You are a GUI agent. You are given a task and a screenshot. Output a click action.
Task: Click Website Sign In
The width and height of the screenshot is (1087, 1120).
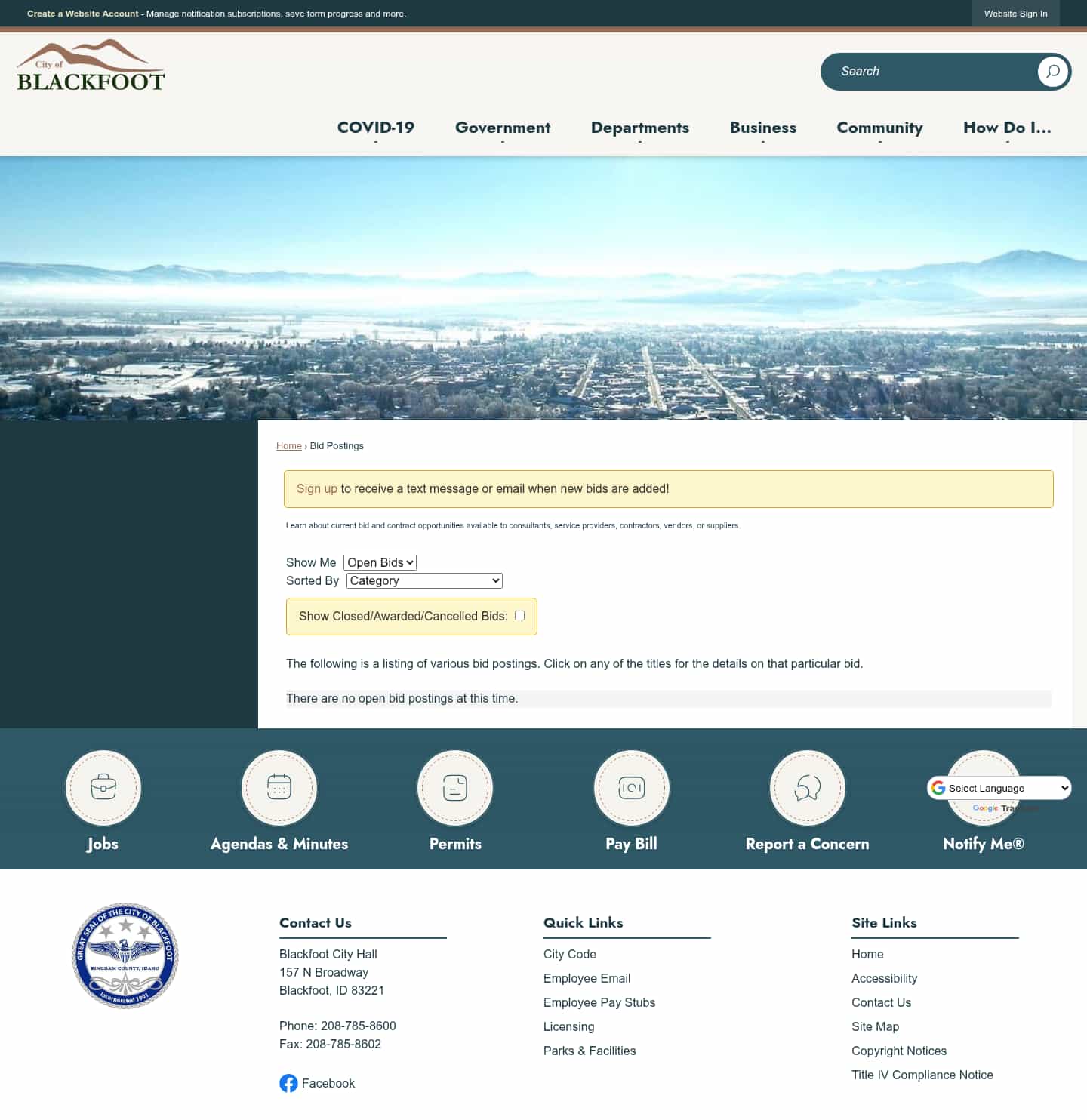click(1015, 13)
